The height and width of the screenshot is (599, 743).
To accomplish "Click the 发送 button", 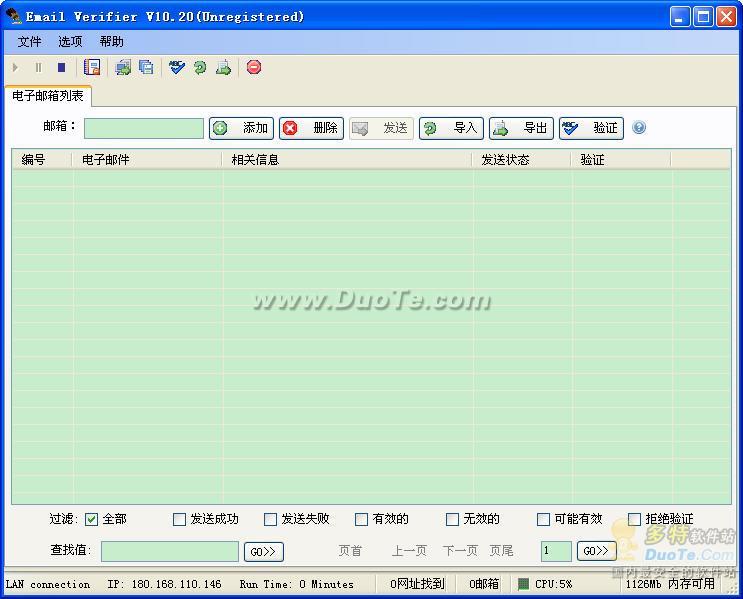I will 381,128.
